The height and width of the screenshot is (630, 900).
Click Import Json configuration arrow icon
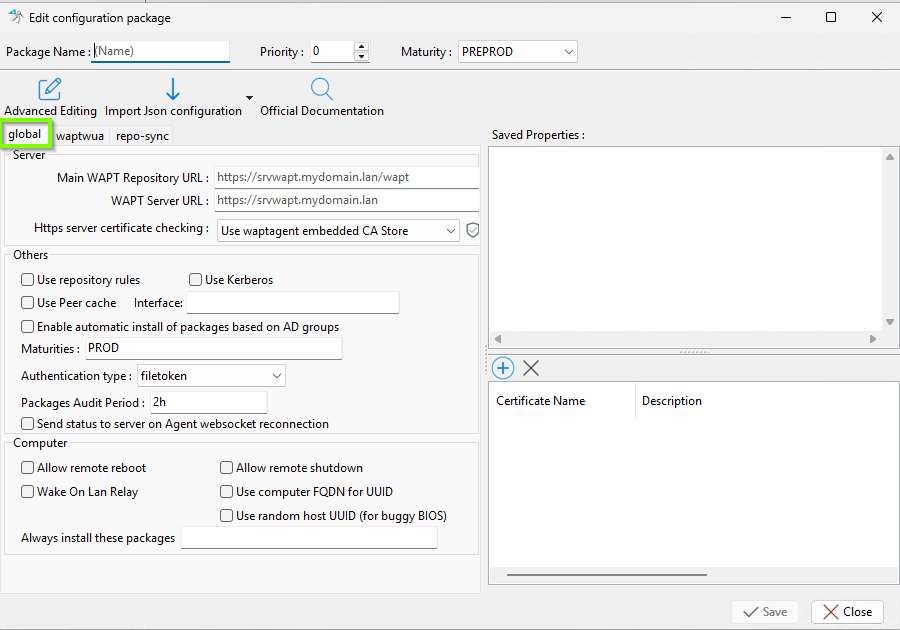pyautogui.click(x=173, y=89)
